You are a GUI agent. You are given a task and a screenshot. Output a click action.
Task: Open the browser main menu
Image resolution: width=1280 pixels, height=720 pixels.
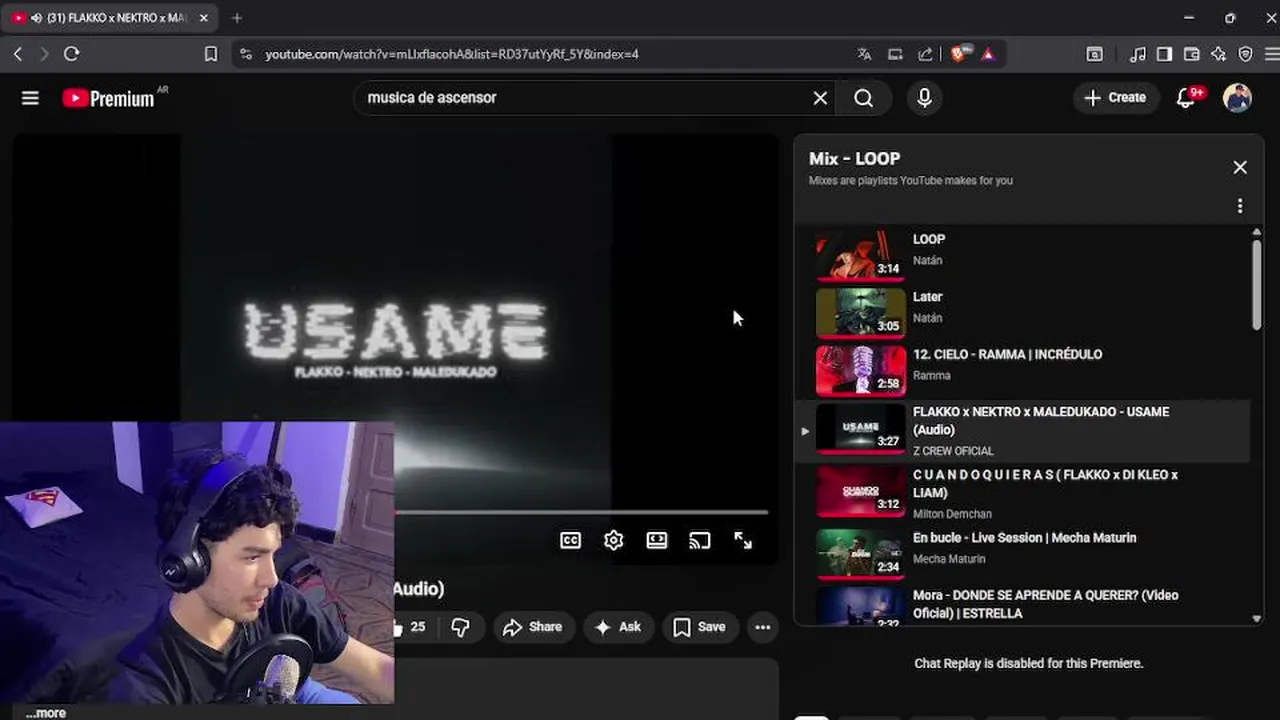click(1271, 54)
